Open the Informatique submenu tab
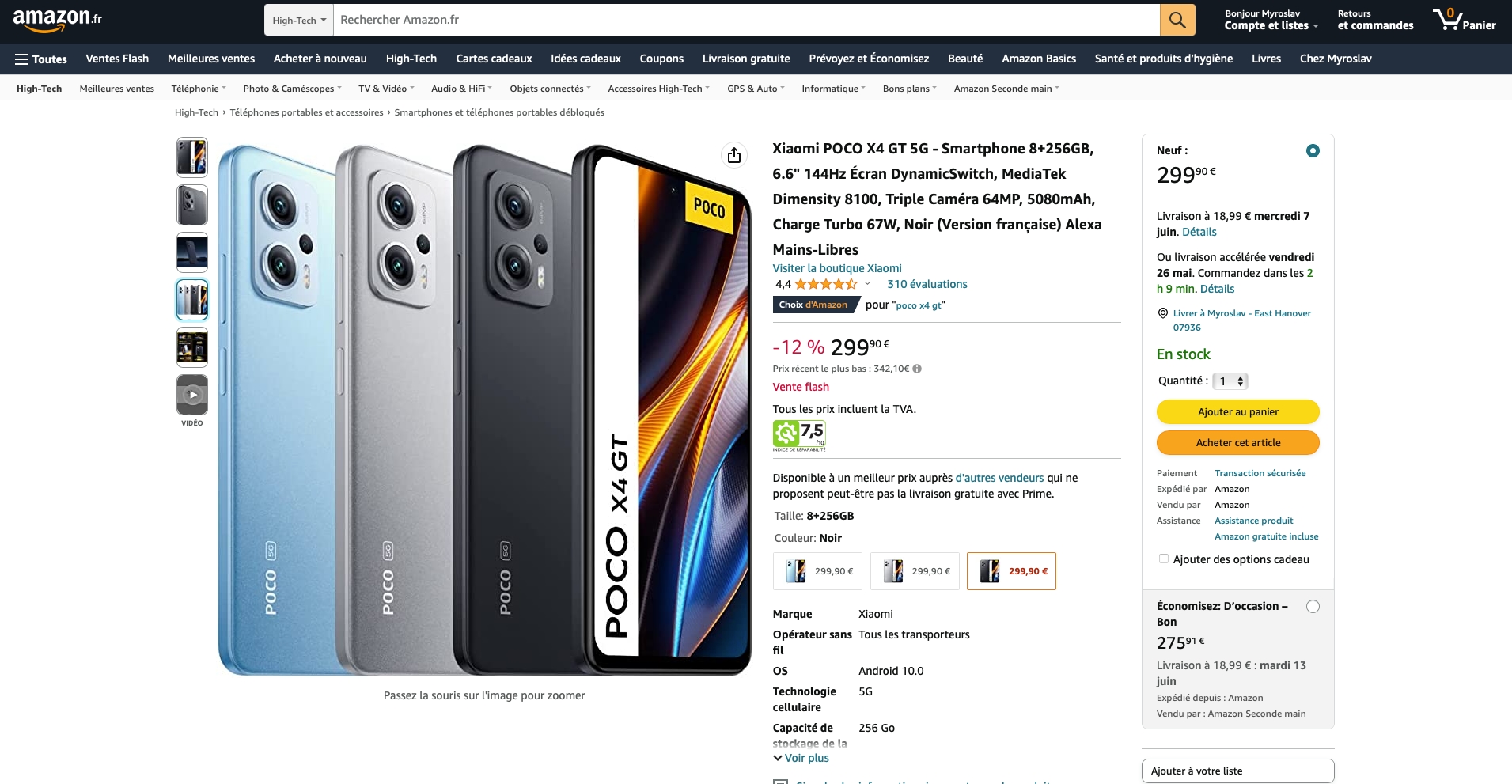The width and height of the screenshot is (1512, 784). coord(832,89)
